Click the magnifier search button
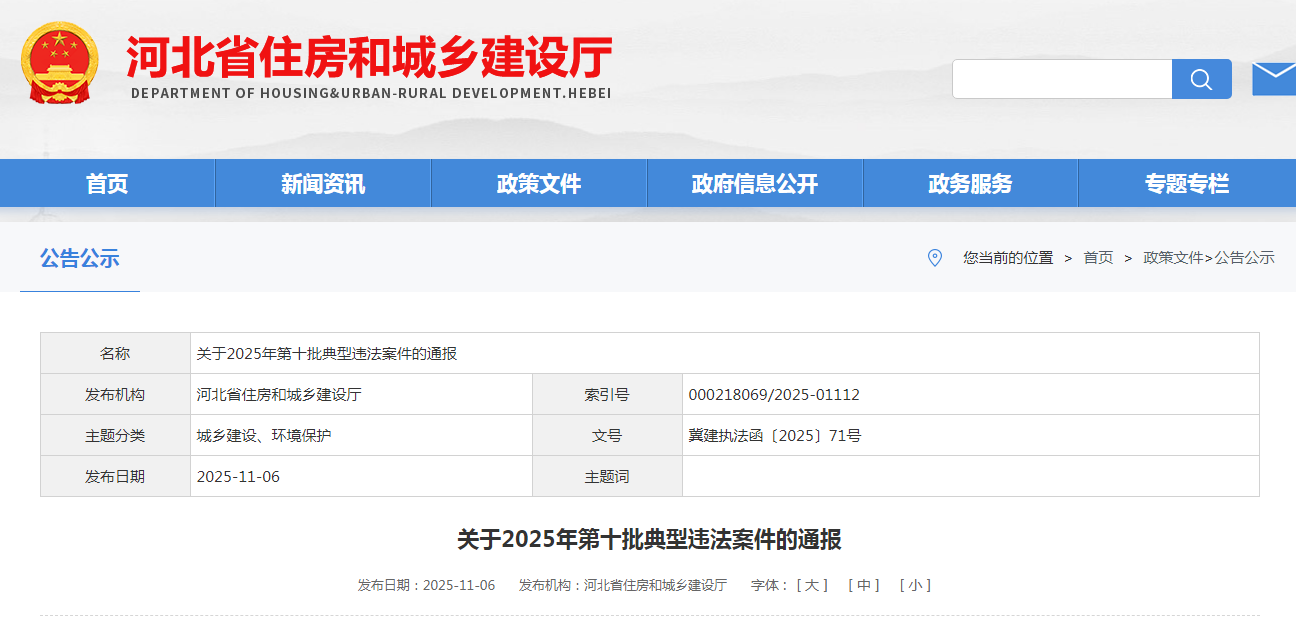This screenshot has width=1296, height=626. (x=1201, y=79)
